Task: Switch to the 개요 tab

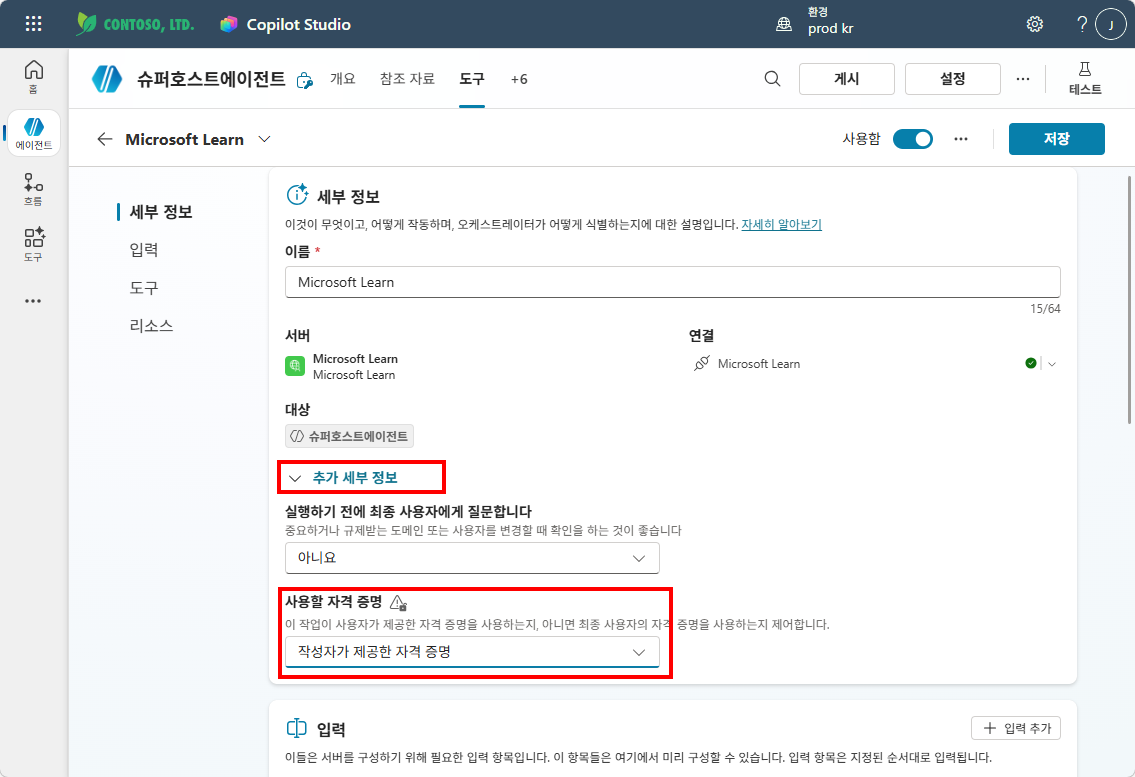Action: (x=343, y=79)
